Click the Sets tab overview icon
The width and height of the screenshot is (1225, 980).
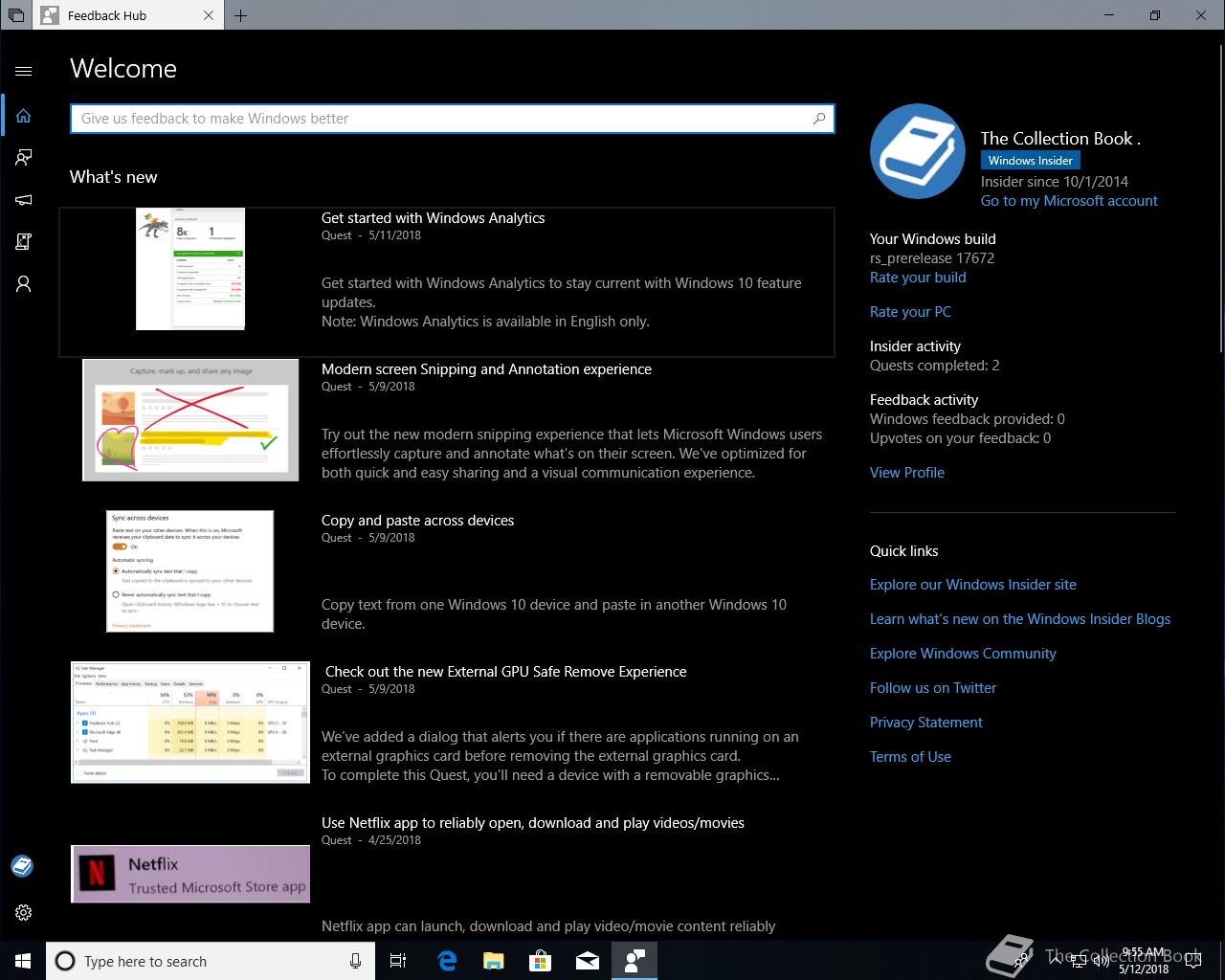[x=16, y=15]
